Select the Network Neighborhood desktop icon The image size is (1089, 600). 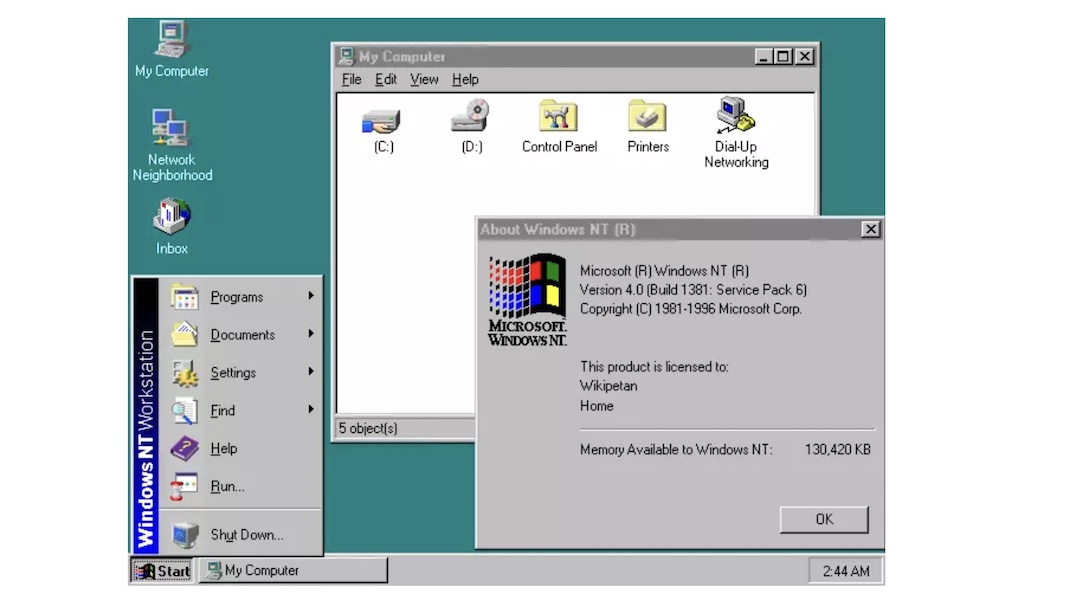tap(172, 144)
